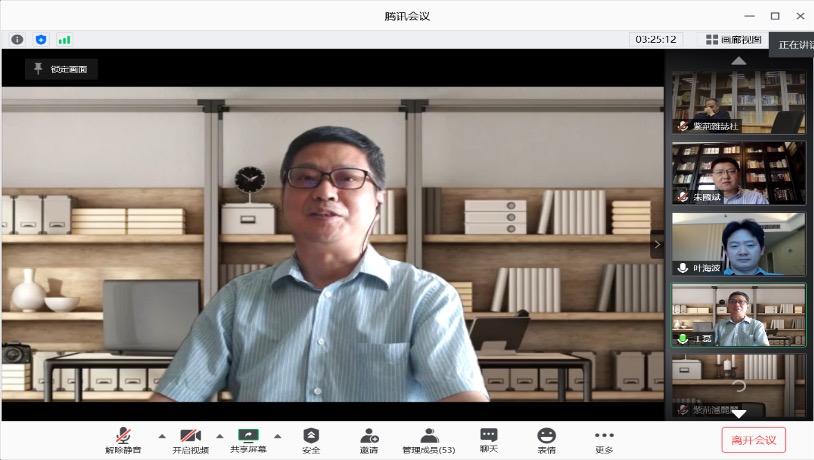
Task: Open the 表情 emoji reactions
Action: click(x=546, y=440)
